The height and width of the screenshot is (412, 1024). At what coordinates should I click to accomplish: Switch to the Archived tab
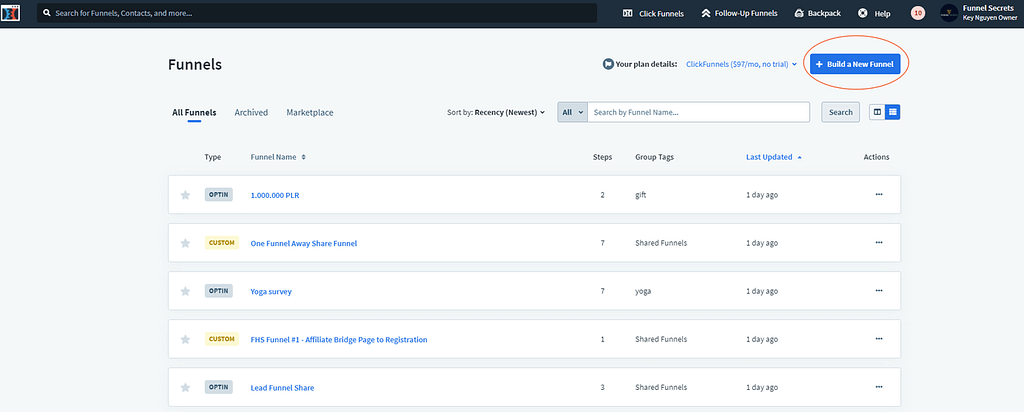point(251,112)
